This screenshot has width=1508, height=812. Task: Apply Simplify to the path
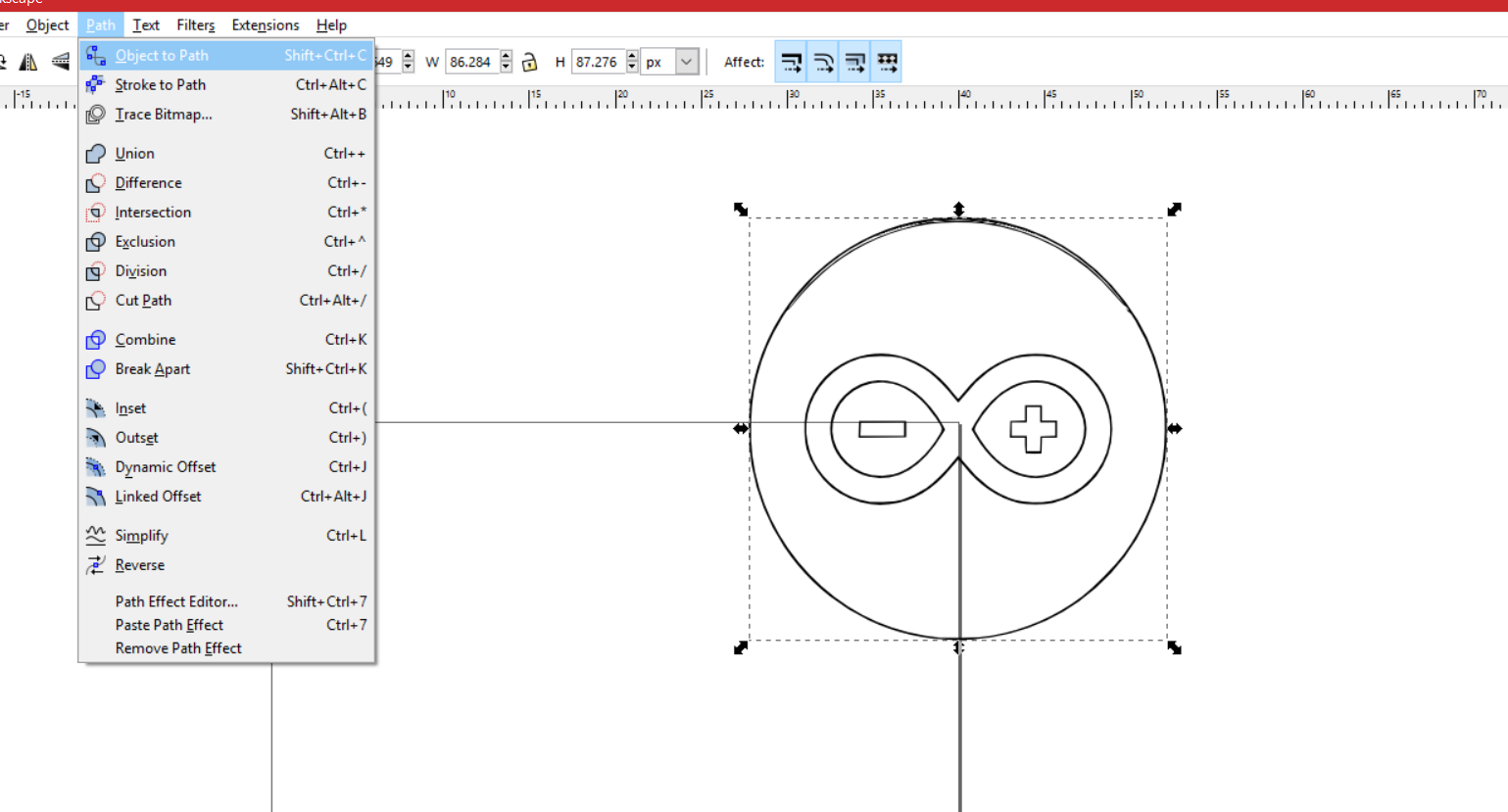pyautogui.click(x=142, y=535)
